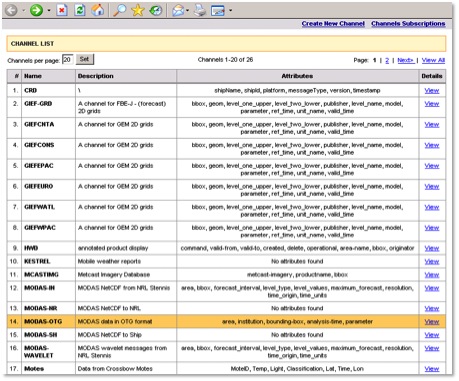Viewport: 459px width, 381px height.
Task: View details for the GIEFWPAC channel
Action: (x=432, y=228)
